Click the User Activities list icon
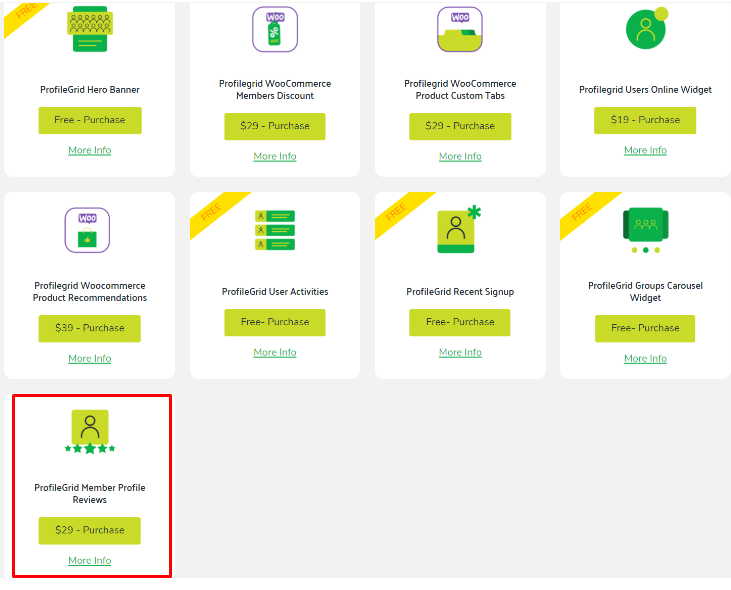Image resolution: width=731 pixels, height=590 pixels. [x=275, y=230]
